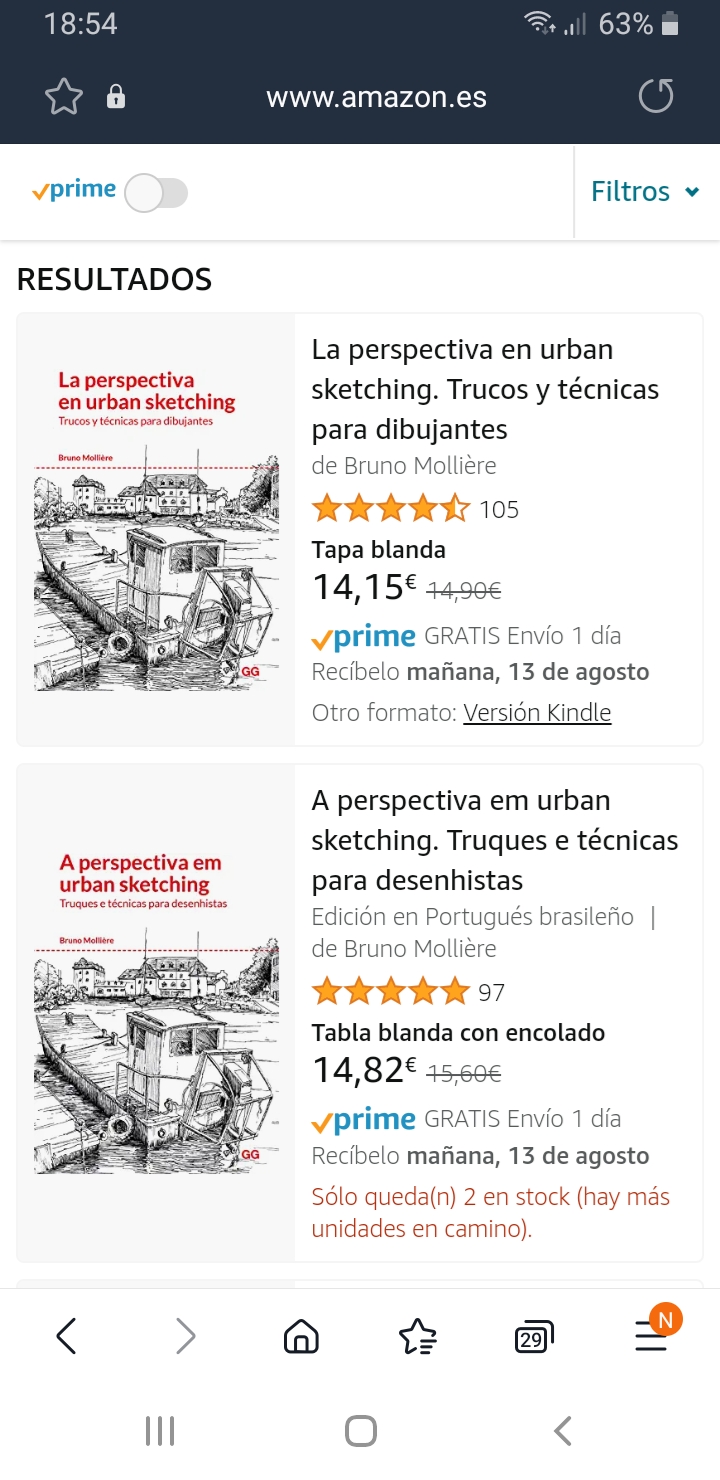Open the A perspectiva em book cover thumbnail
Image resolution: width=720 pixels, height=1480 pixels.
tap(156, 1013)
